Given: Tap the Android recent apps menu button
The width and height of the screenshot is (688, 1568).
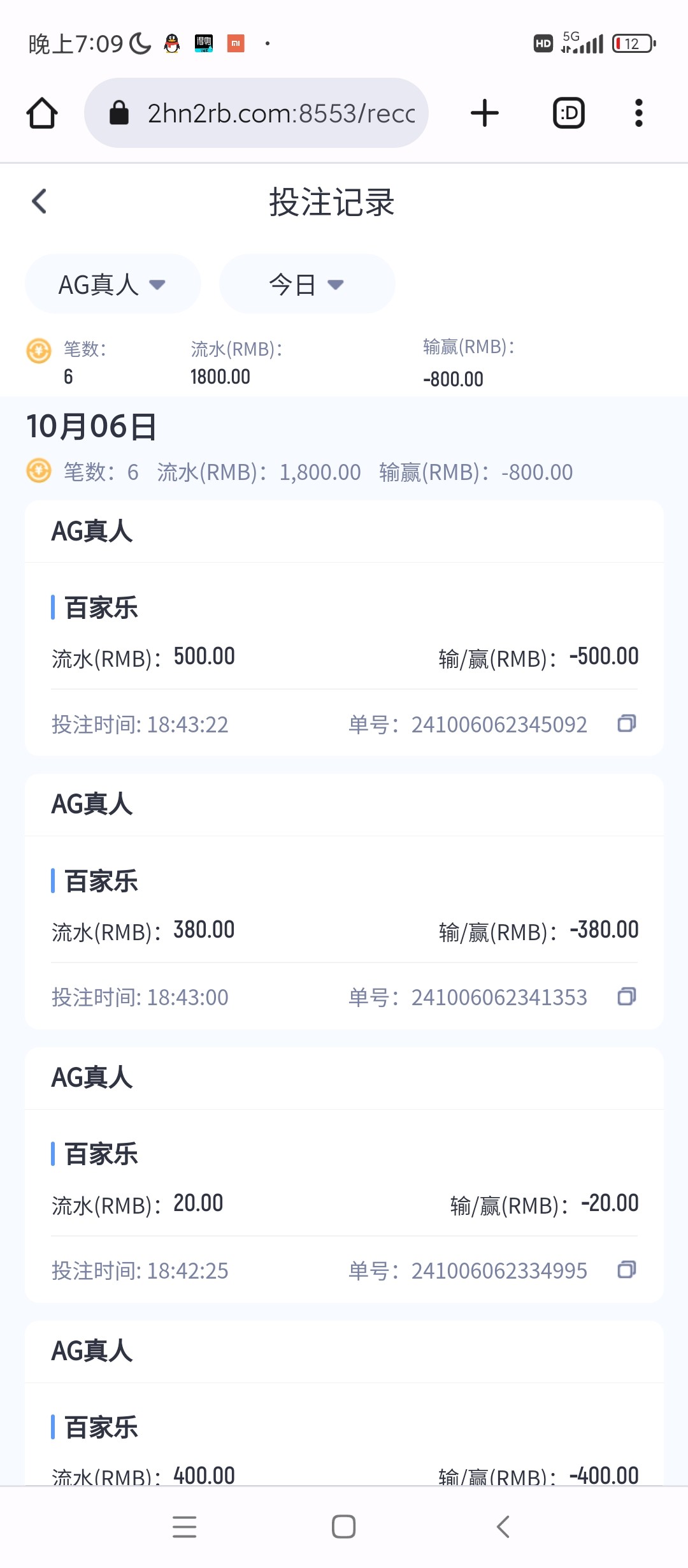Looking at the screenshot, I should click(184, 1527).
